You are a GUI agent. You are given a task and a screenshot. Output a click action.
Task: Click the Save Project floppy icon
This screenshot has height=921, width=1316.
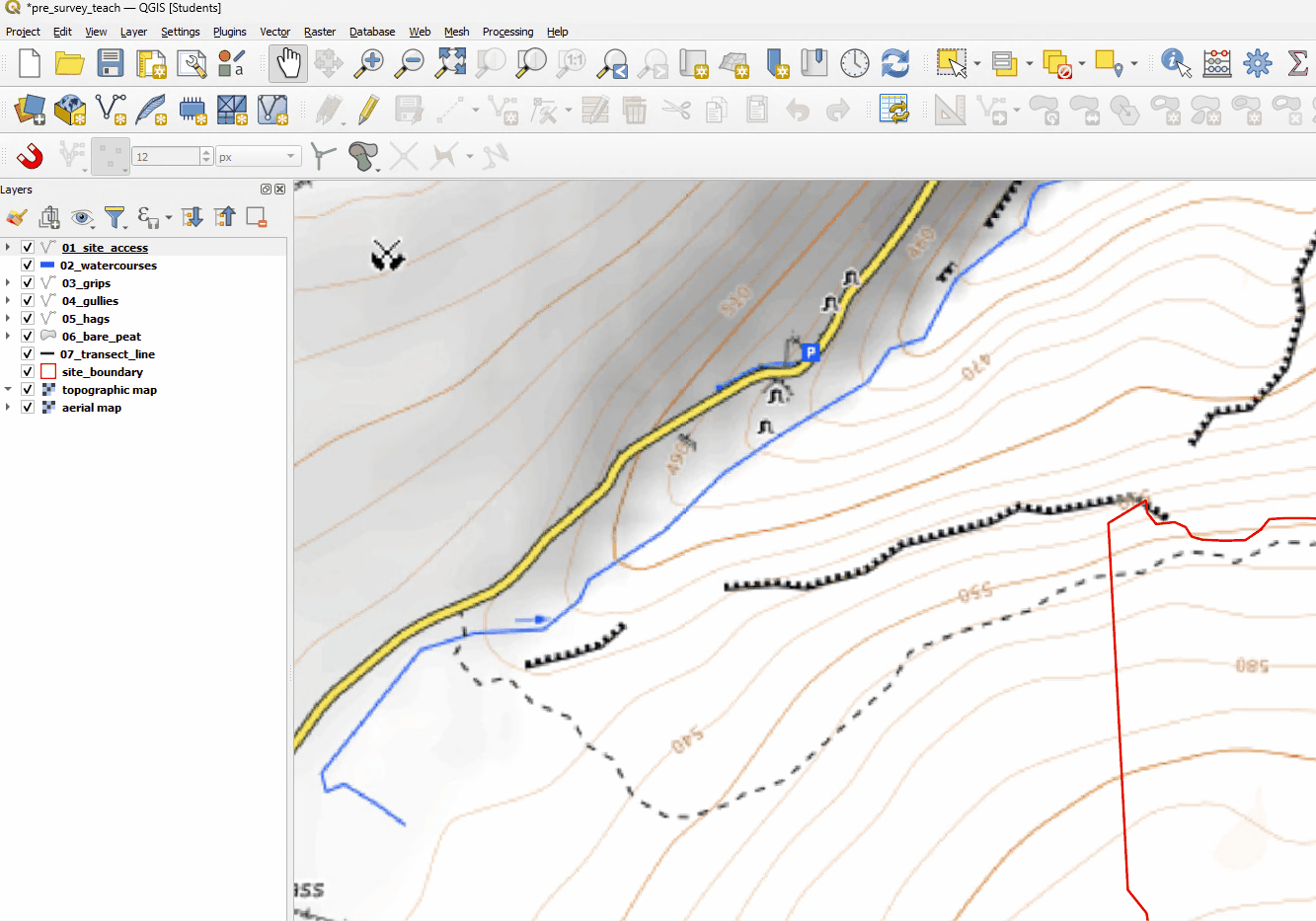click(110, 64)
